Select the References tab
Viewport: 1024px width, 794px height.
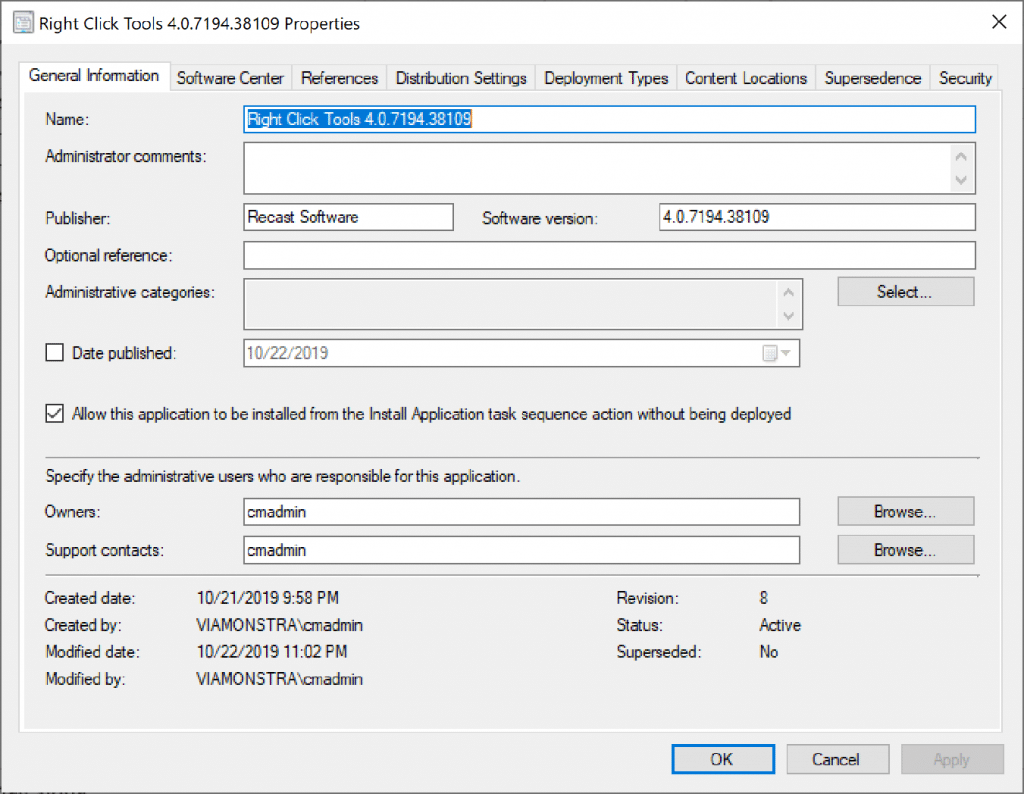(x=339, y=77)
